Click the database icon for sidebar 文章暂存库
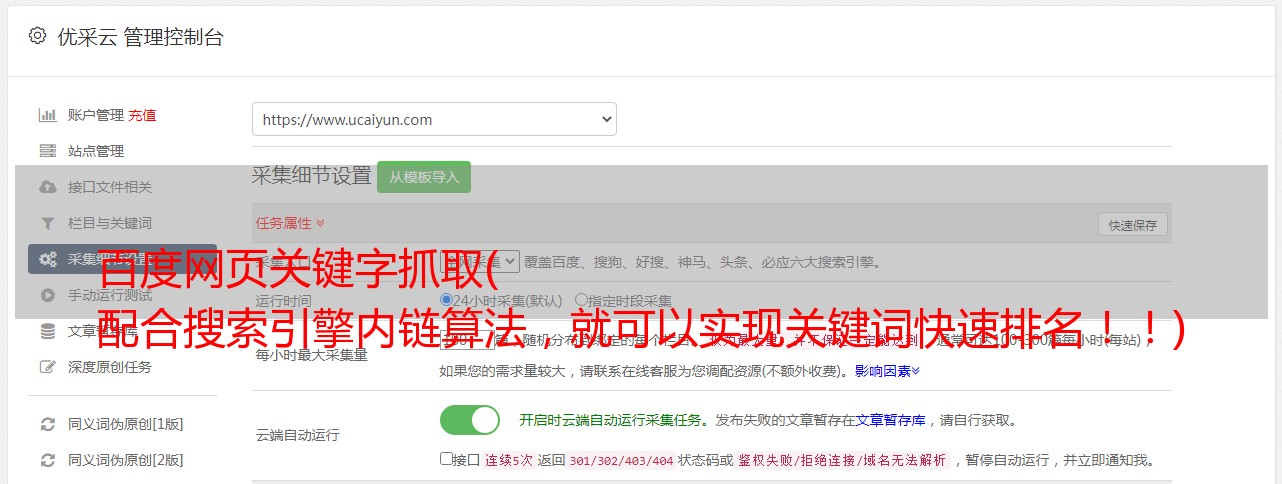This screenshot has height=484, width=1282. (47, 331)
